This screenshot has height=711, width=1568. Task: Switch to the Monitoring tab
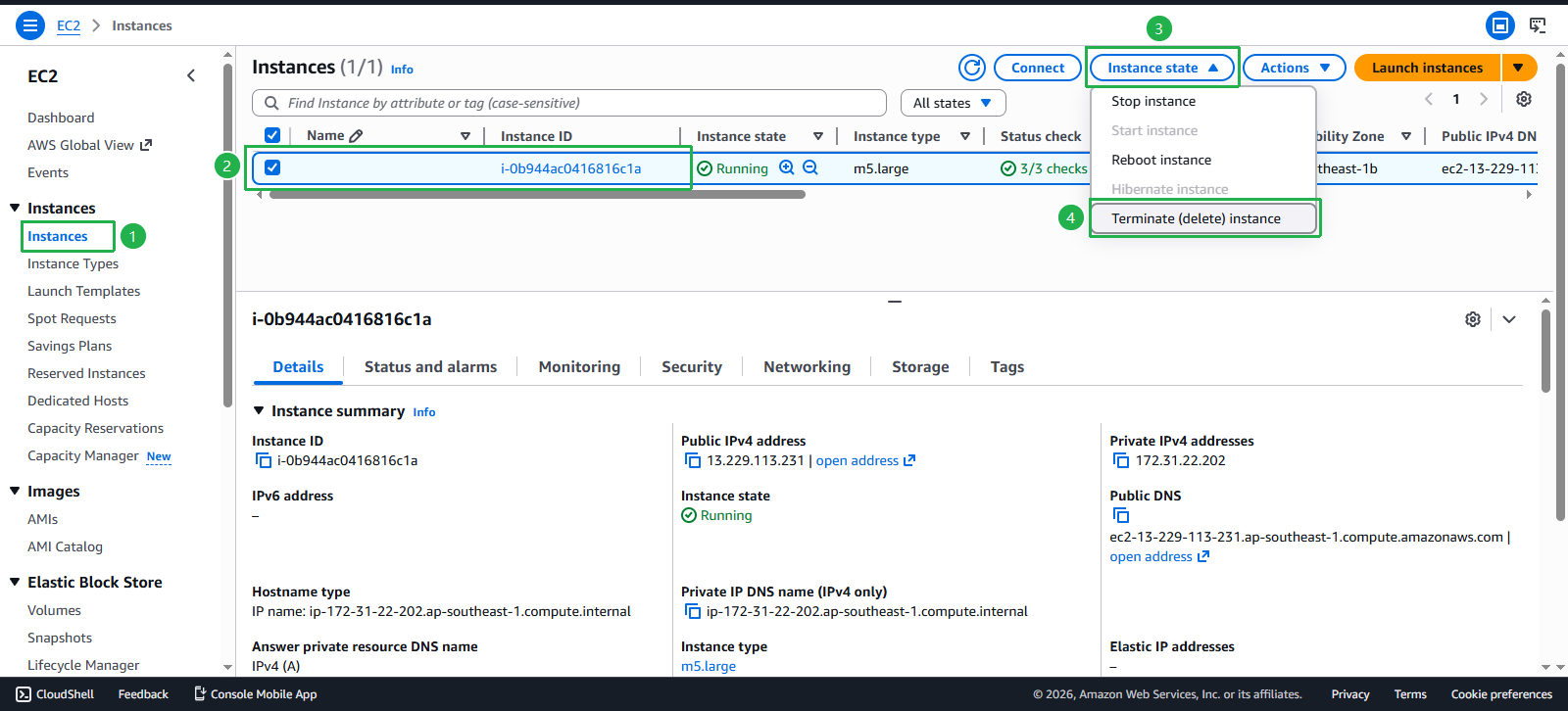pyautogui.click(x=579, y=367)
